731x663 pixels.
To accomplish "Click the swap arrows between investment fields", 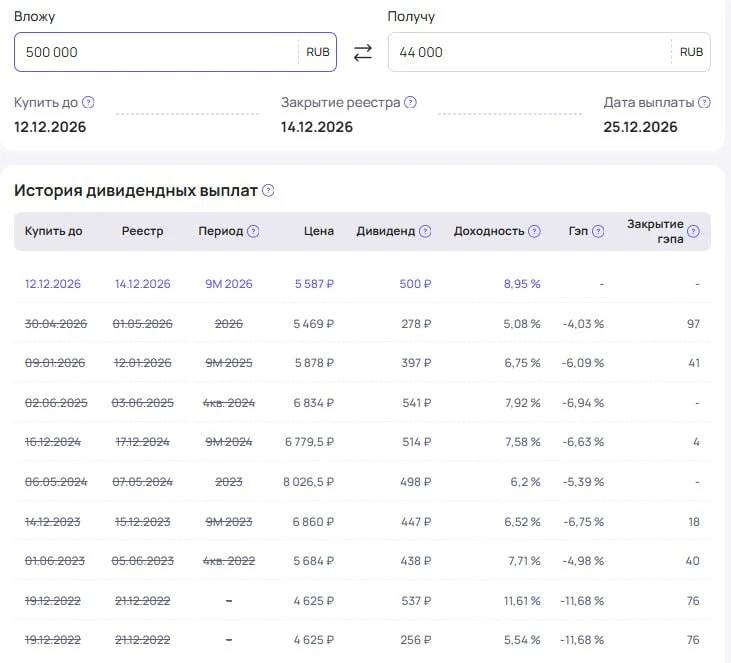I will point(362,52).
